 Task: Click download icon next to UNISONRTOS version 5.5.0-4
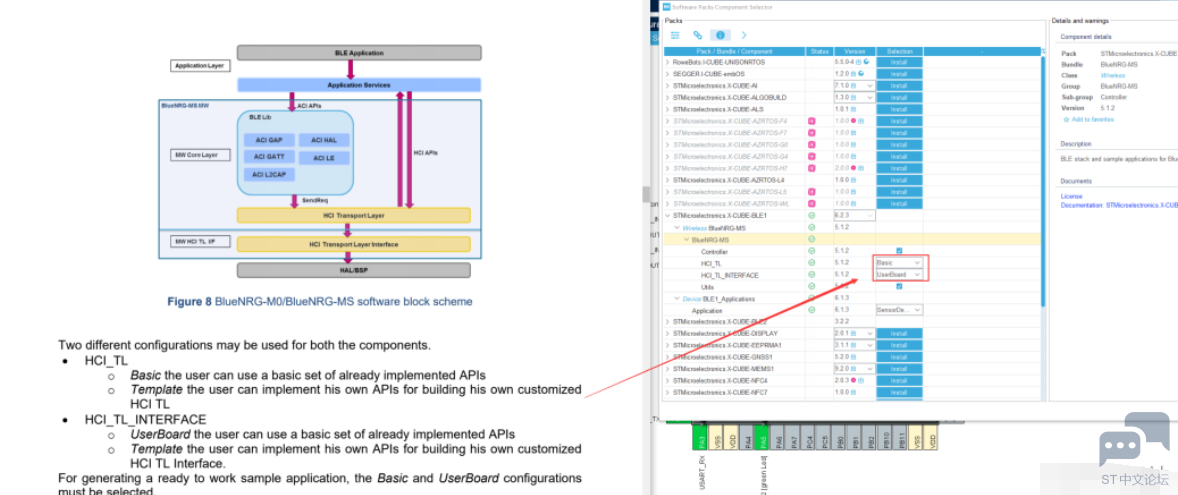coord(861,62)
